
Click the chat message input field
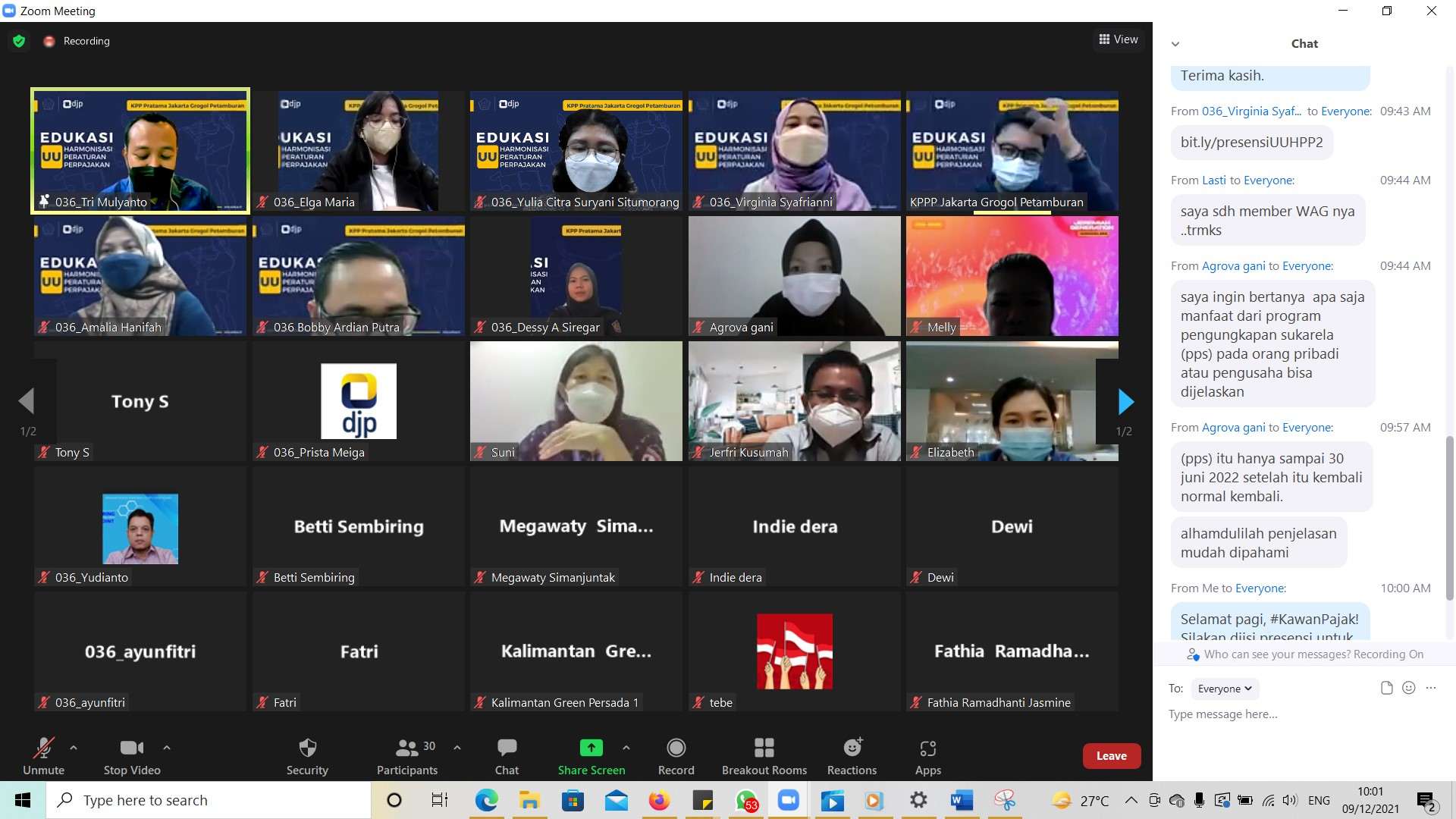(1289, 714)
